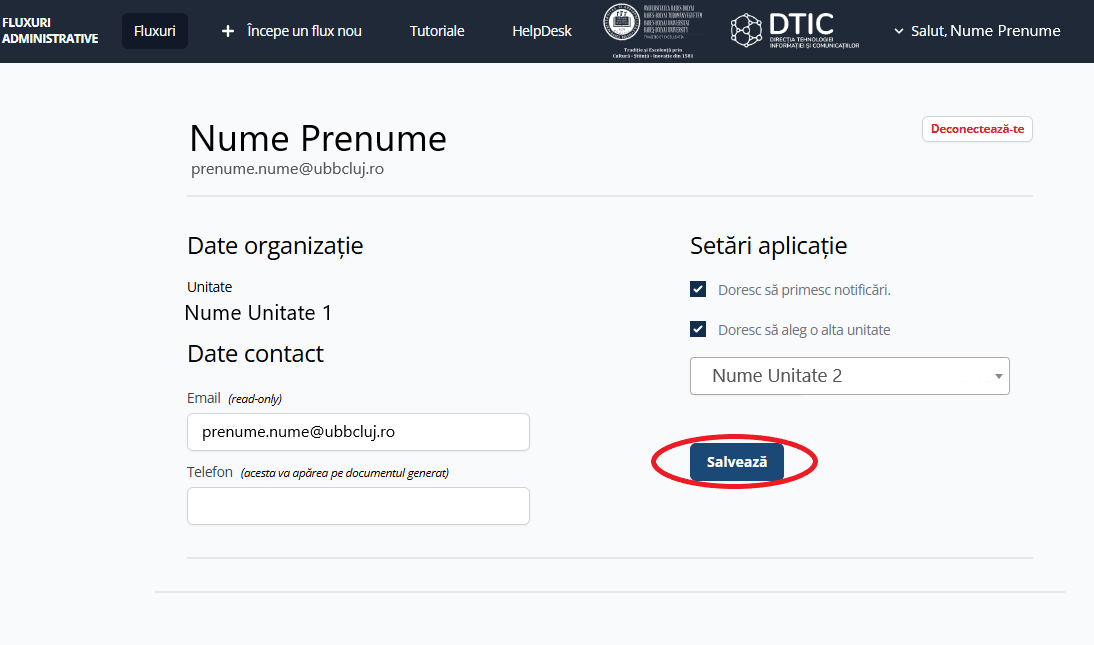Select 'Începe un flux nou' in navbar

point(304,31)
